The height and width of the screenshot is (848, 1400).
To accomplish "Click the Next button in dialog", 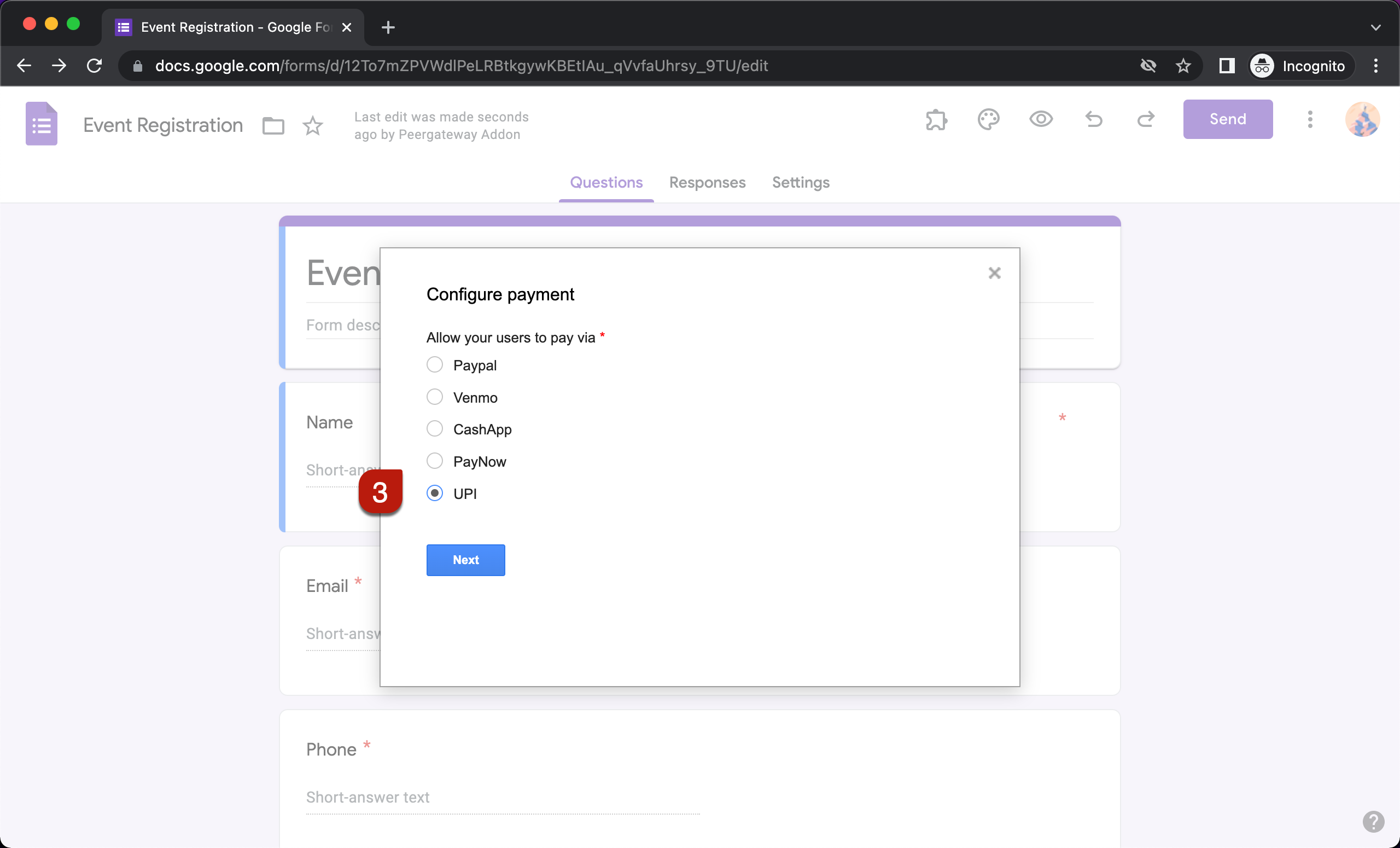I will (x=465, y=560).
